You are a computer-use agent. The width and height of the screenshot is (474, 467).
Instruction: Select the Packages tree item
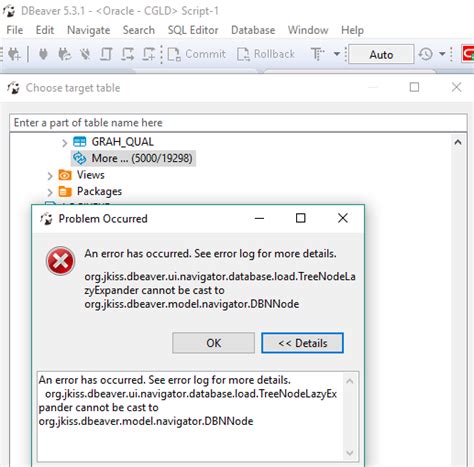[x=99, y=191]
